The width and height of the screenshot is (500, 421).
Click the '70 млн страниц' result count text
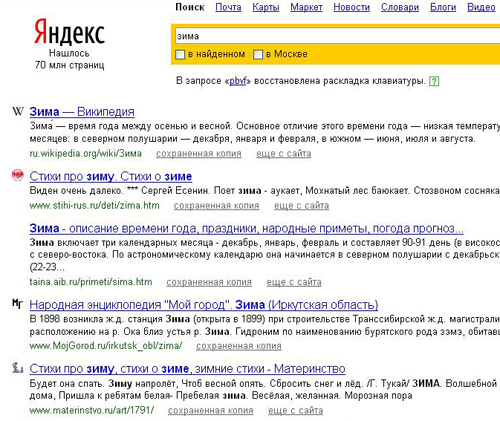point(69,65)
